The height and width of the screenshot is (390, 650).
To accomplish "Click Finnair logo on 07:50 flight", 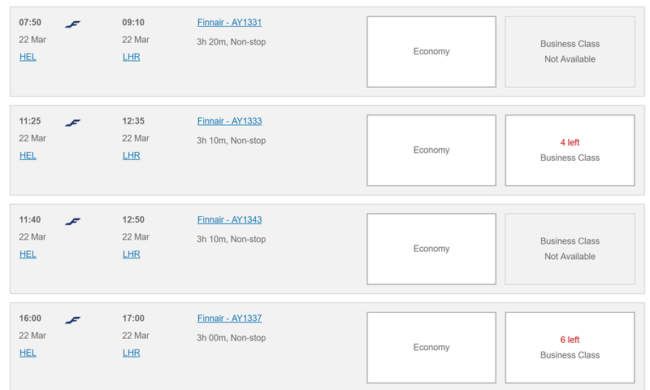I will tap(73, 24).
